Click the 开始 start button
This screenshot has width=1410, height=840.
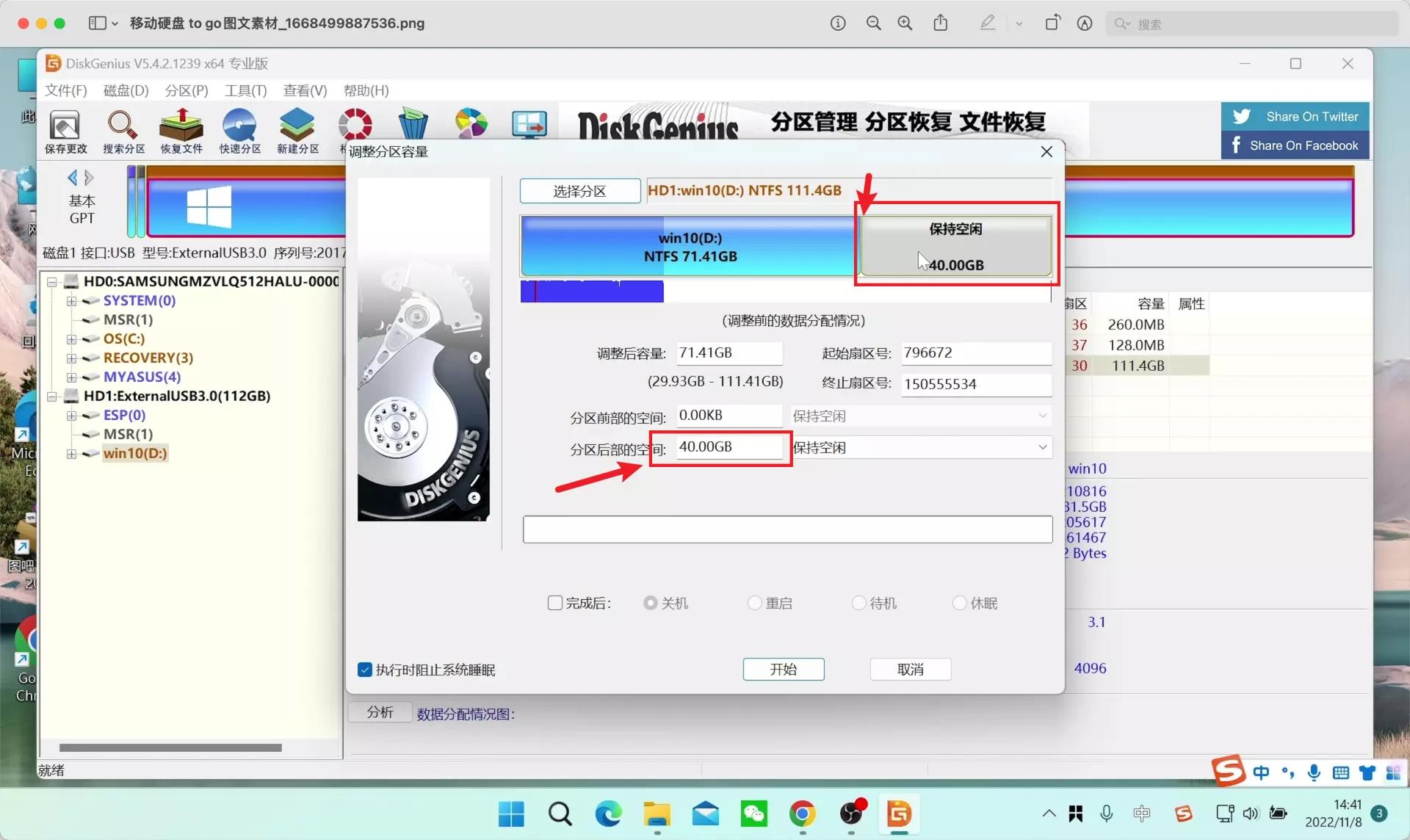pyautogui.click(x=783, y=669)
